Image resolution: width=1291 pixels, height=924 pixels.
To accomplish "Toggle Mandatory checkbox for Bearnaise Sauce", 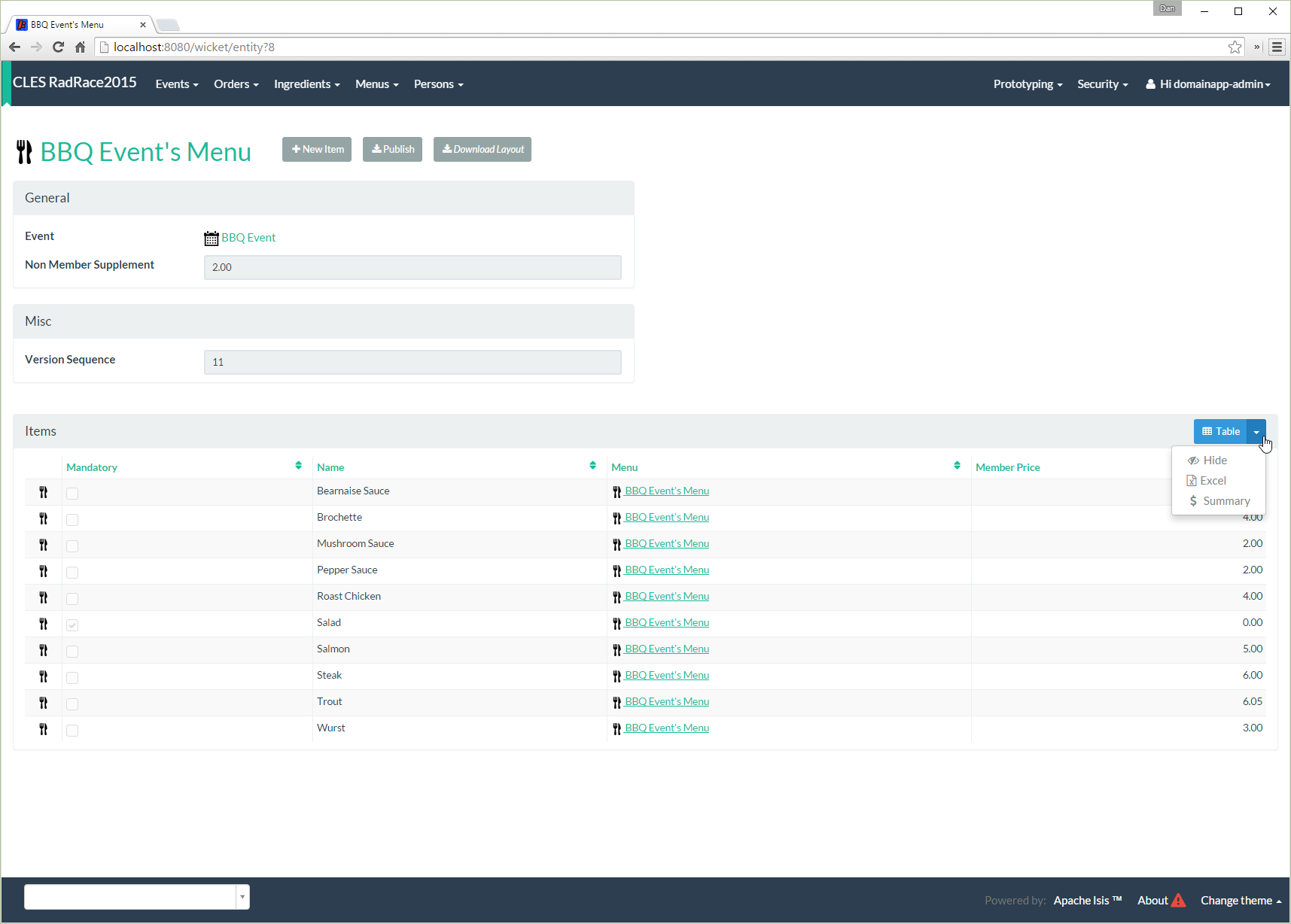I will [x=72, y=494].
